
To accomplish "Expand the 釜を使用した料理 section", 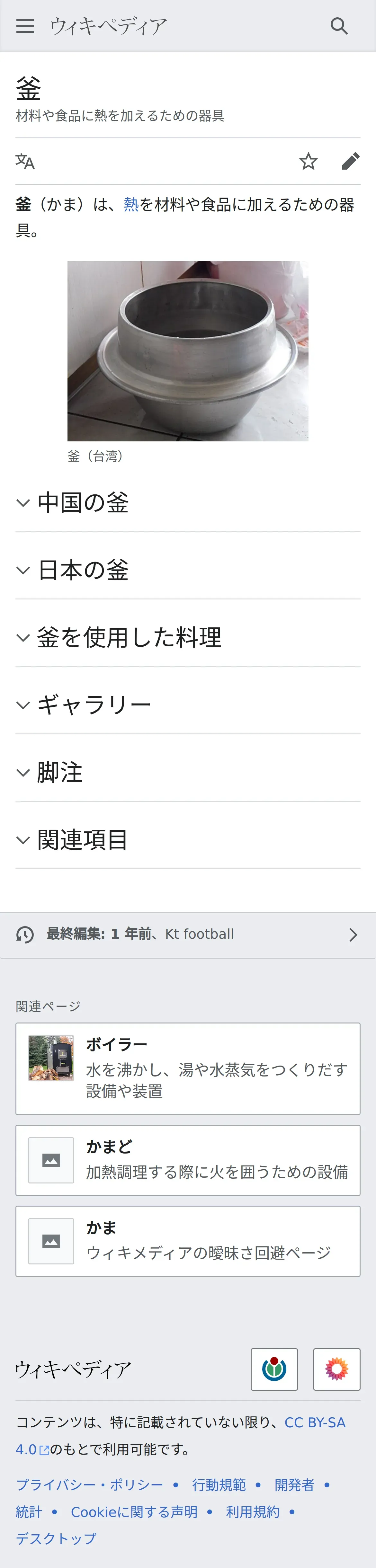I will click(188, 638).
